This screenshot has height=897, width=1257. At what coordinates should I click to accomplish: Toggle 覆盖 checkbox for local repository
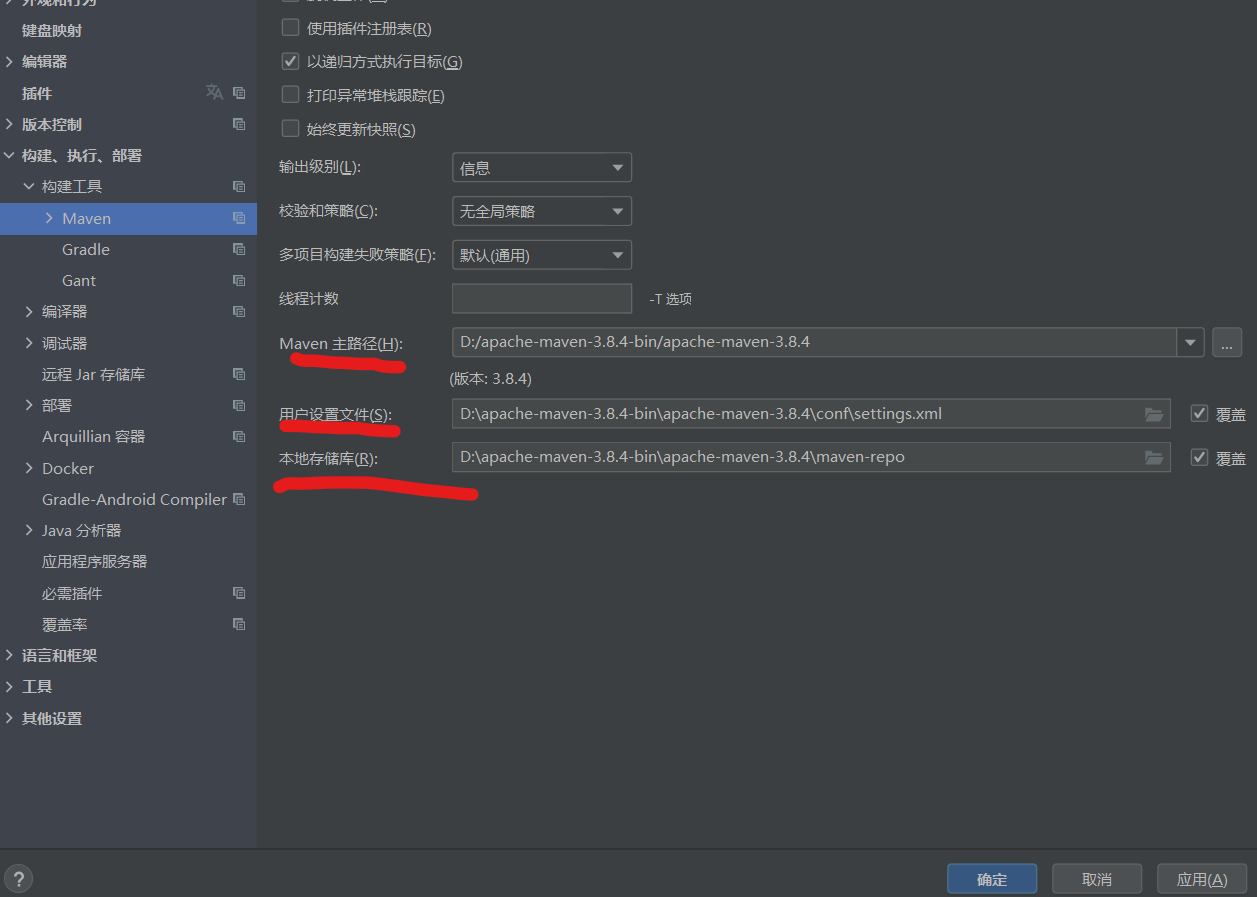[x=1199, y=458]
